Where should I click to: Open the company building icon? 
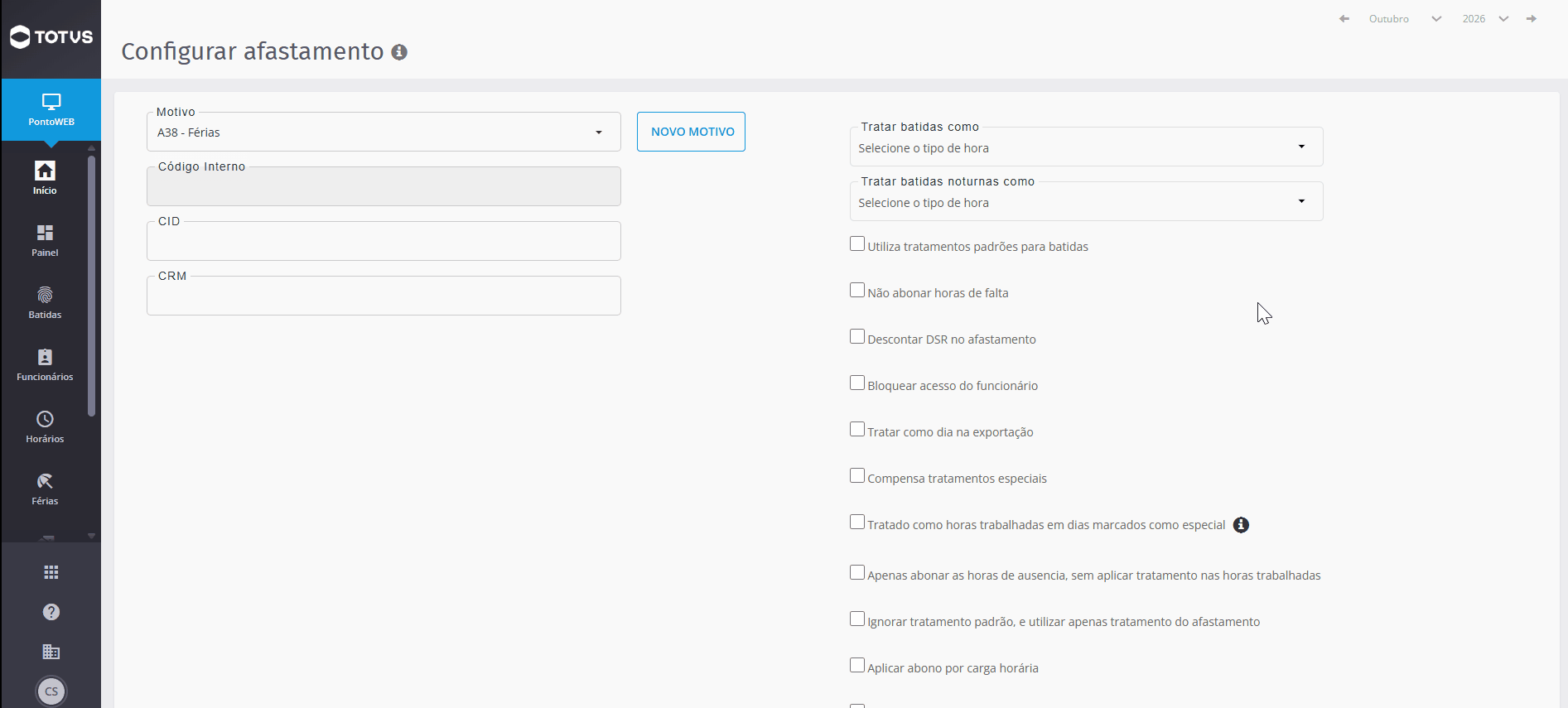tap(51, 652)
